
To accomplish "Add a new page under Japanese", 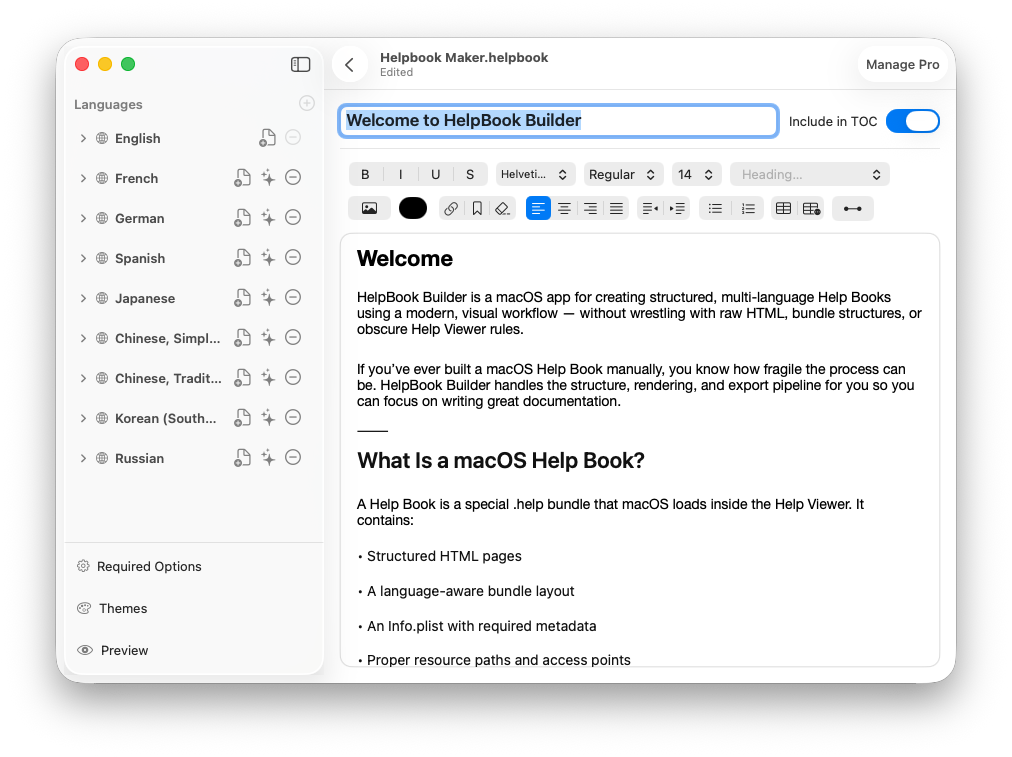I will pos(242,297).
